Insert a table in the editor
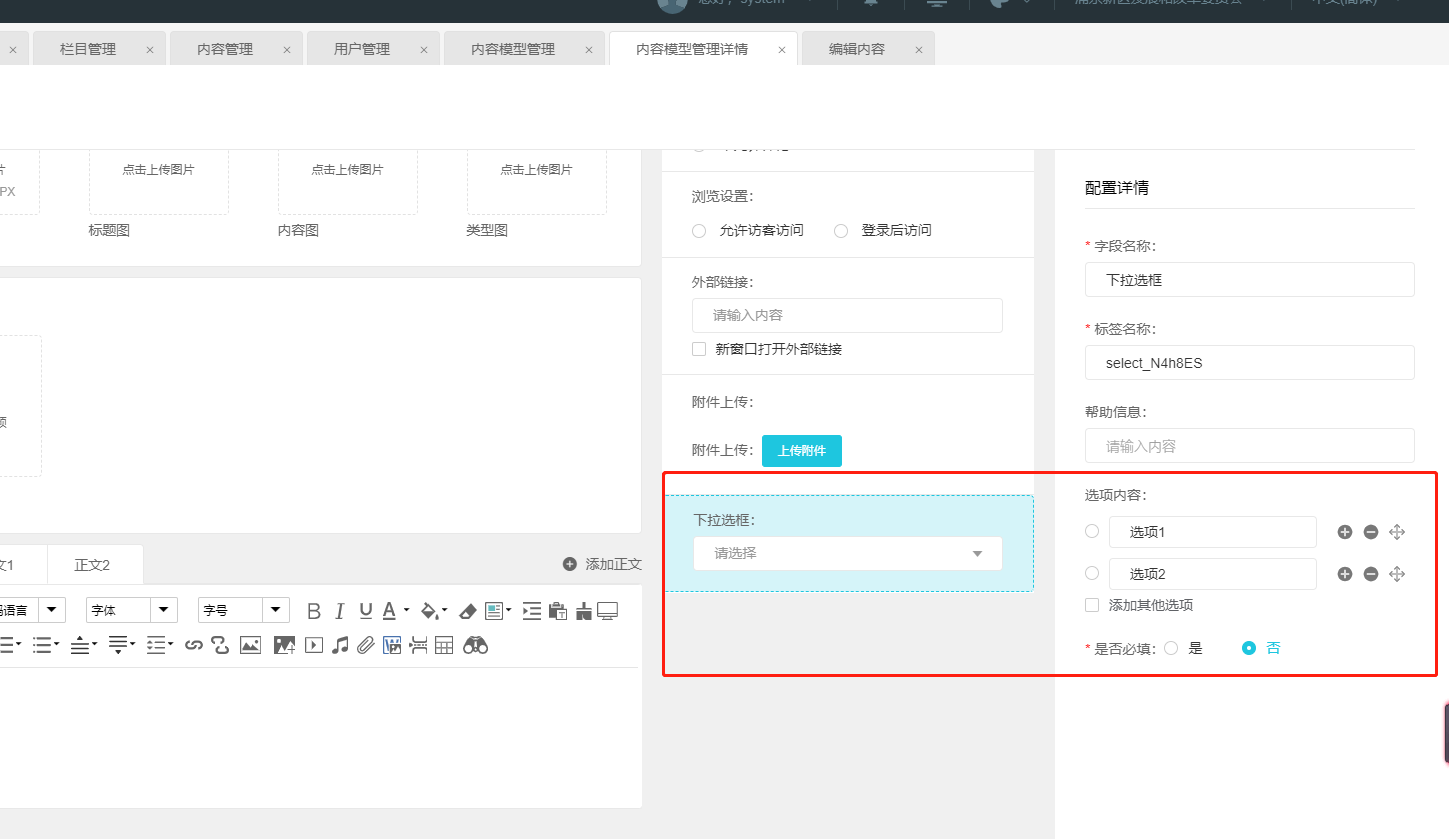 (x=444, y=646)
